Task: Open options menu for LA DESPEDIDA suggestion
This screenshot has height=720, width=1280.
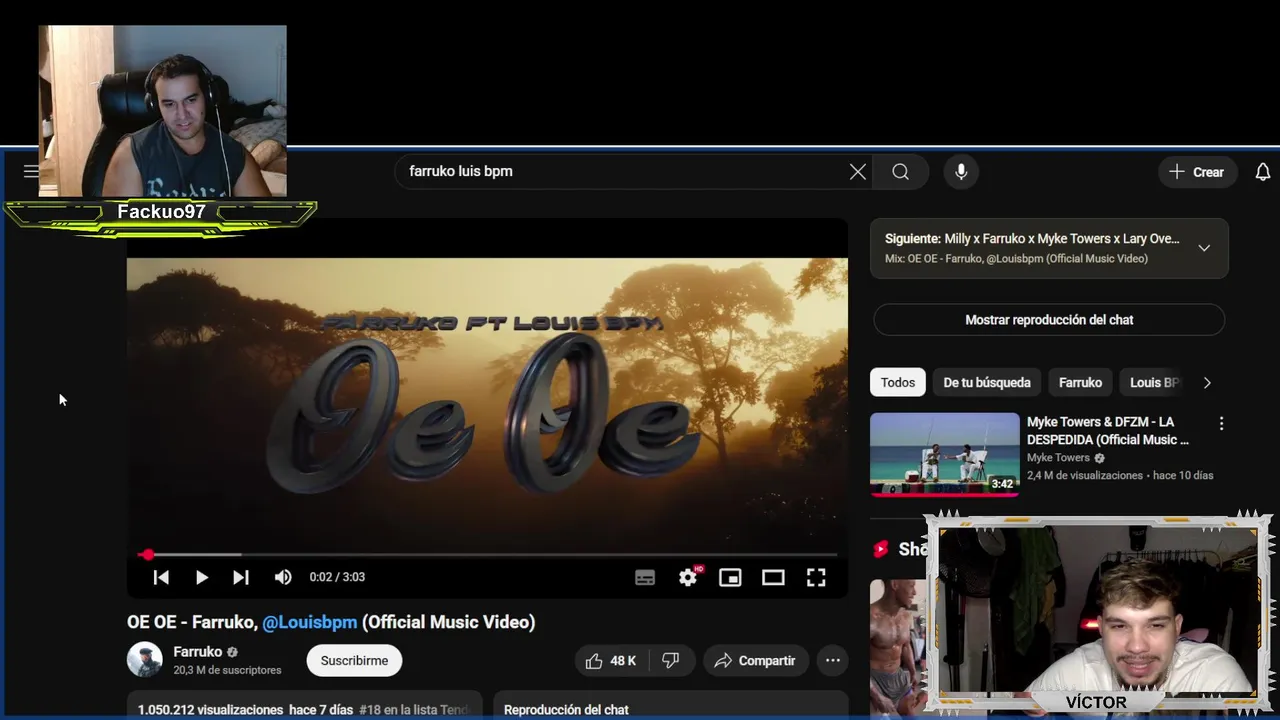Action: point(1221,424)
